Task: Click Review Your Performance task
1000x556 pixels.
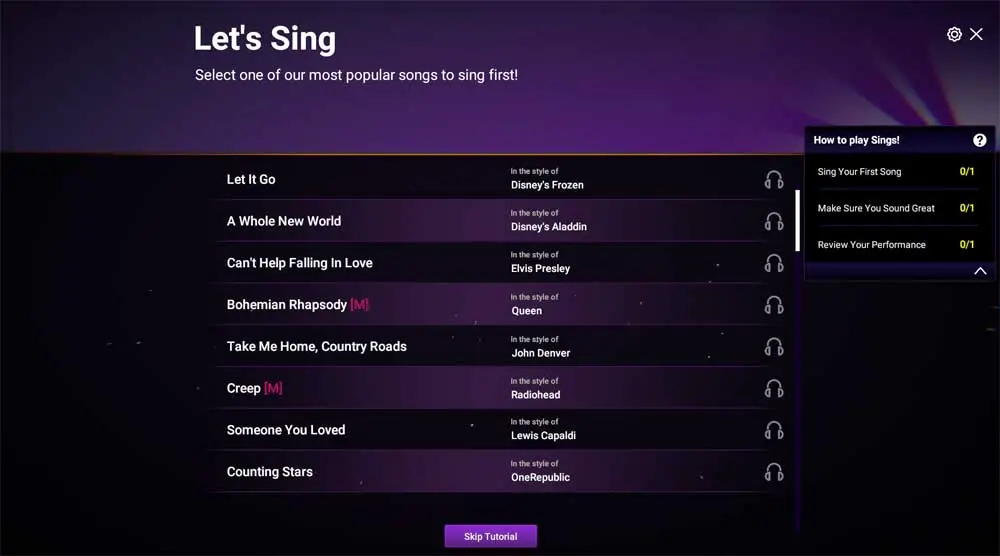Action: tap(871, 245)
